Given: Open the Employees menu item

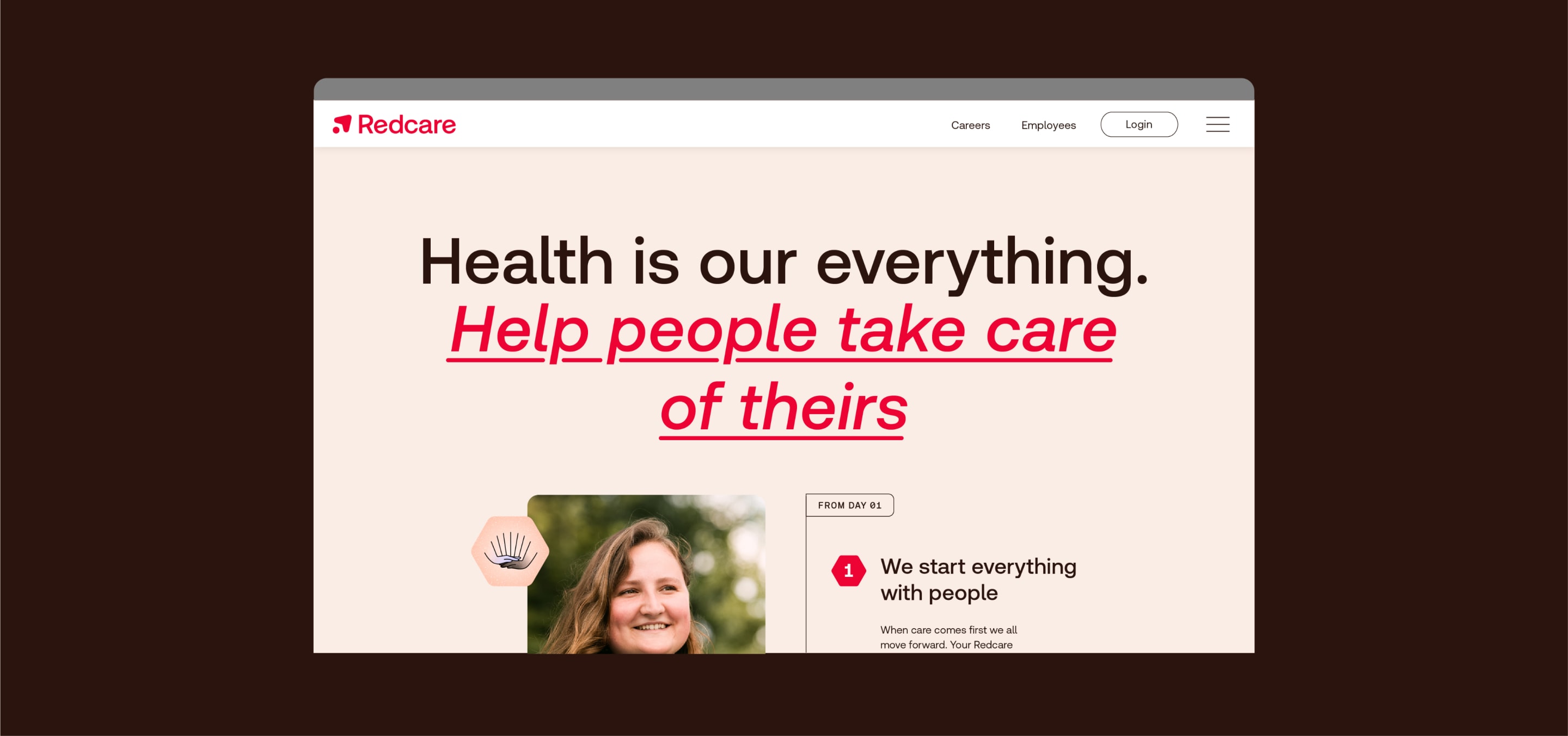Looking at the screenshot, I should (x=1048, y=125).
